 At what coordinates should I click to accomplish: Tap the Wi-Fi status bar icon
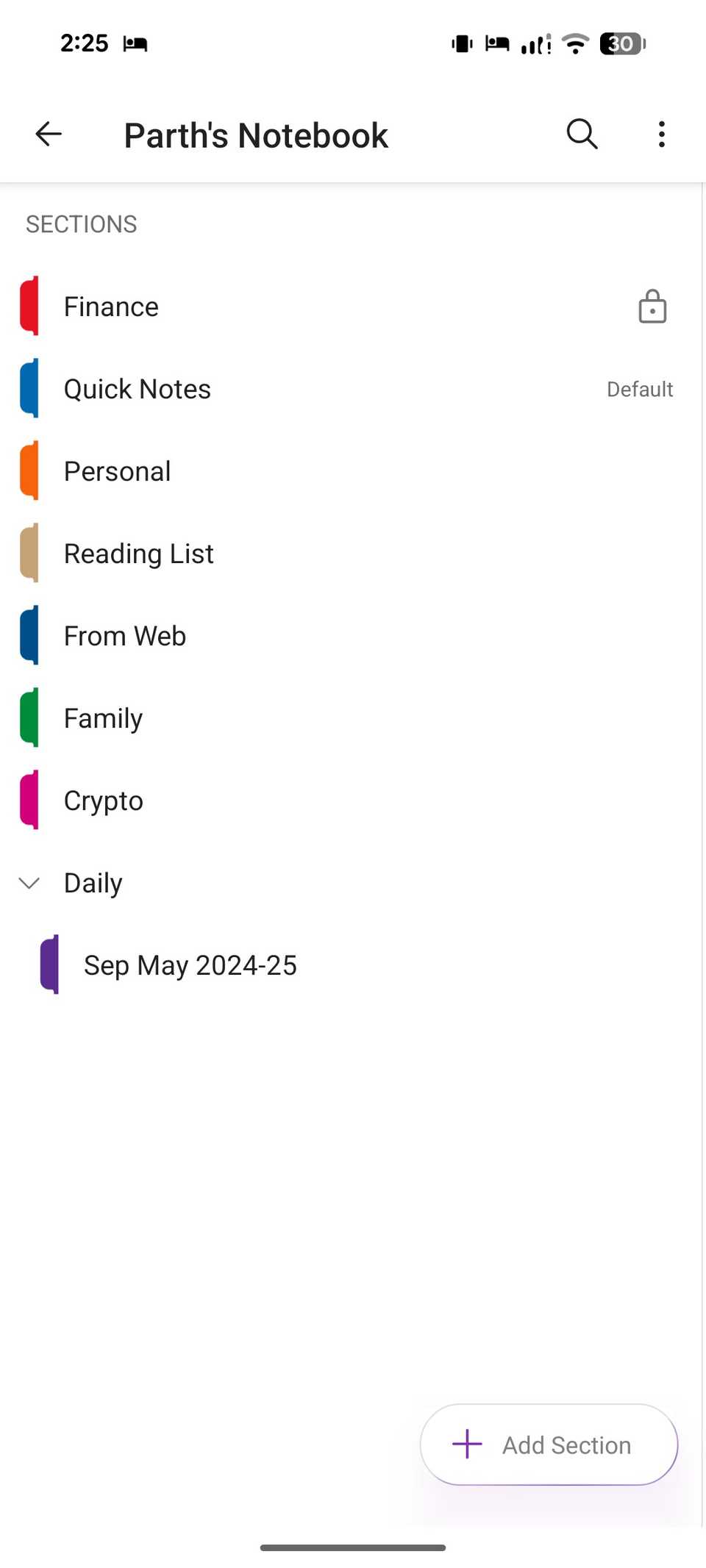click(575, 44)
